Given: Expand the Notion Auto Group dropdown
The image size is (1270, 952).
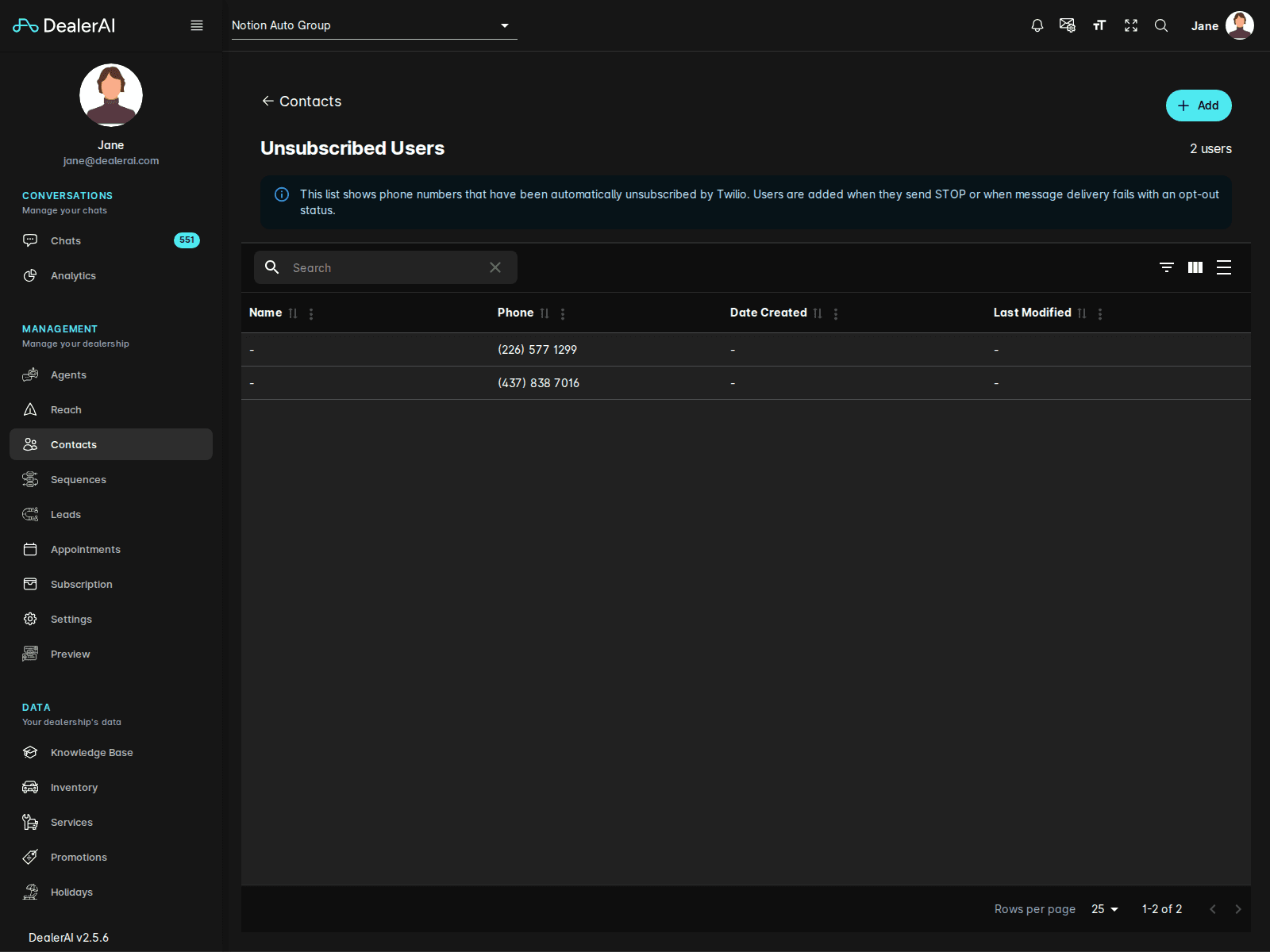Looking at the screenshot, I should 374,25.
